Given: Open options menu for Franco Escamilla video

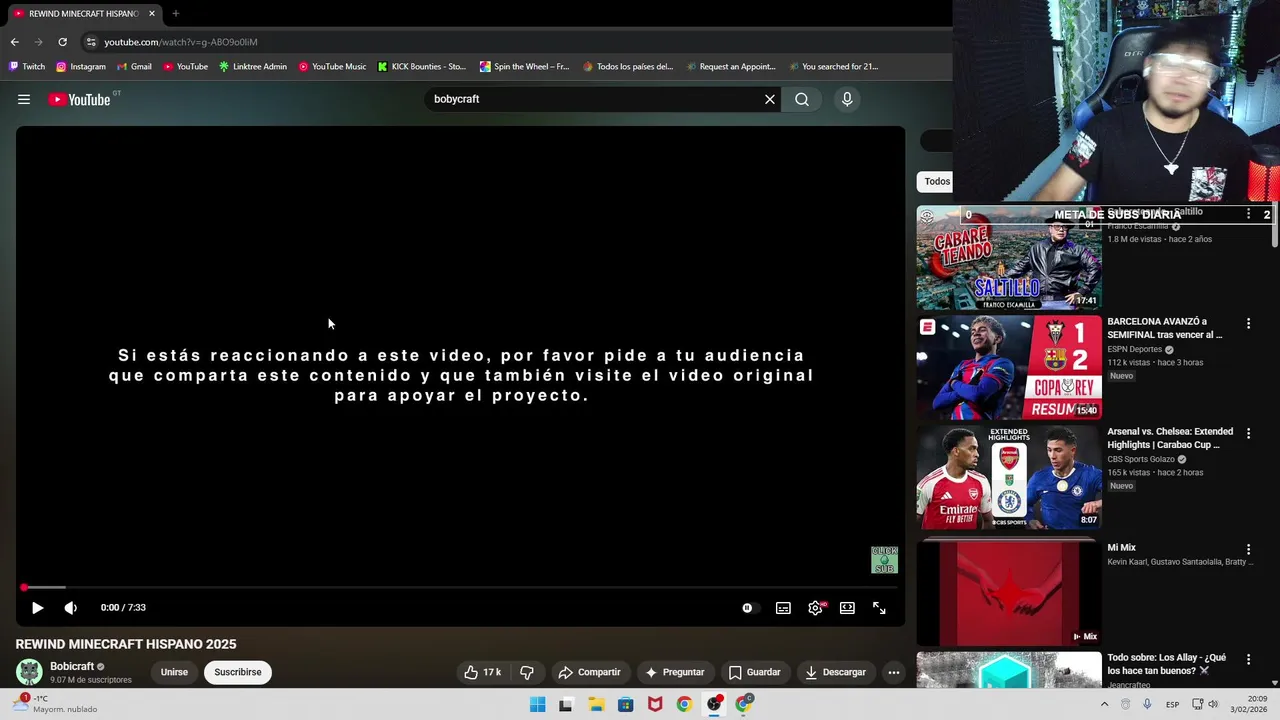Looking at the screenshot, I should [1248, 214].
